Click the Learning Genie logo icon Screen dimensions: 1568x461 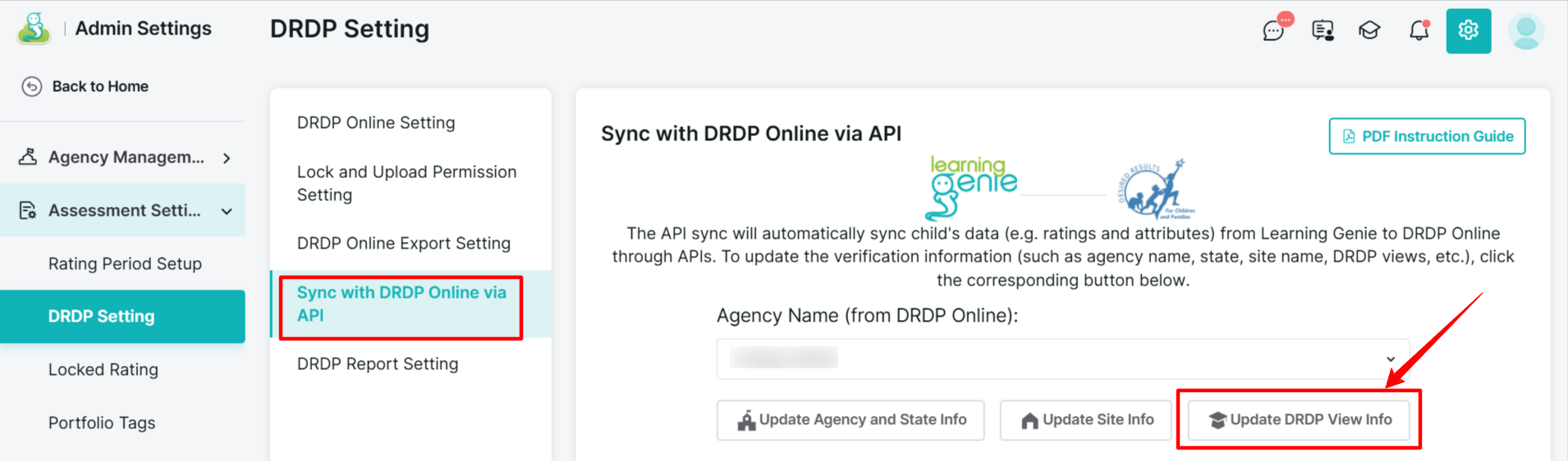pyautogui.click(x=34, y=29)
